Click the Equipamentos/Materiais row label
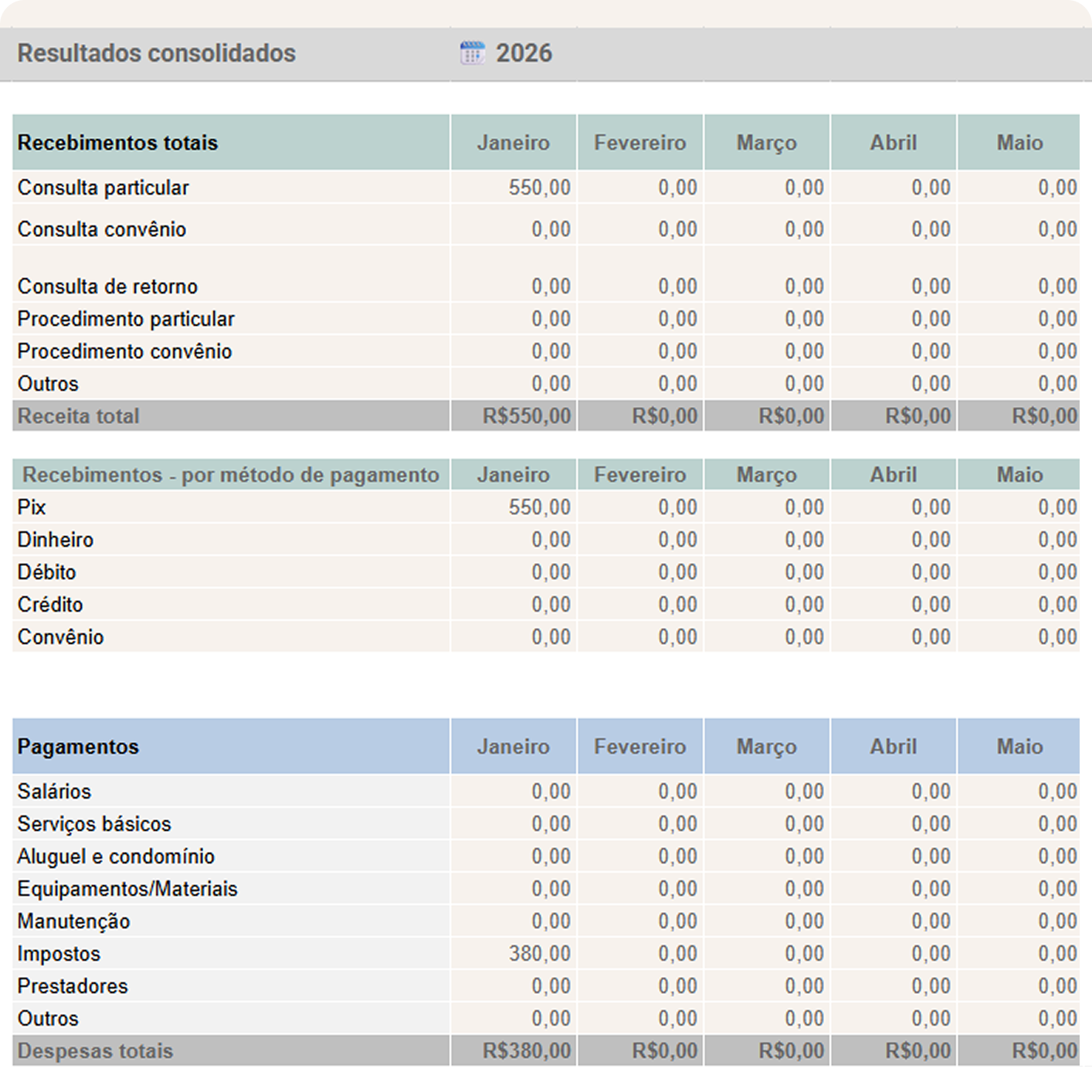The height and width of the screenshot is (1092, 1092). click(x=127, y=889)
